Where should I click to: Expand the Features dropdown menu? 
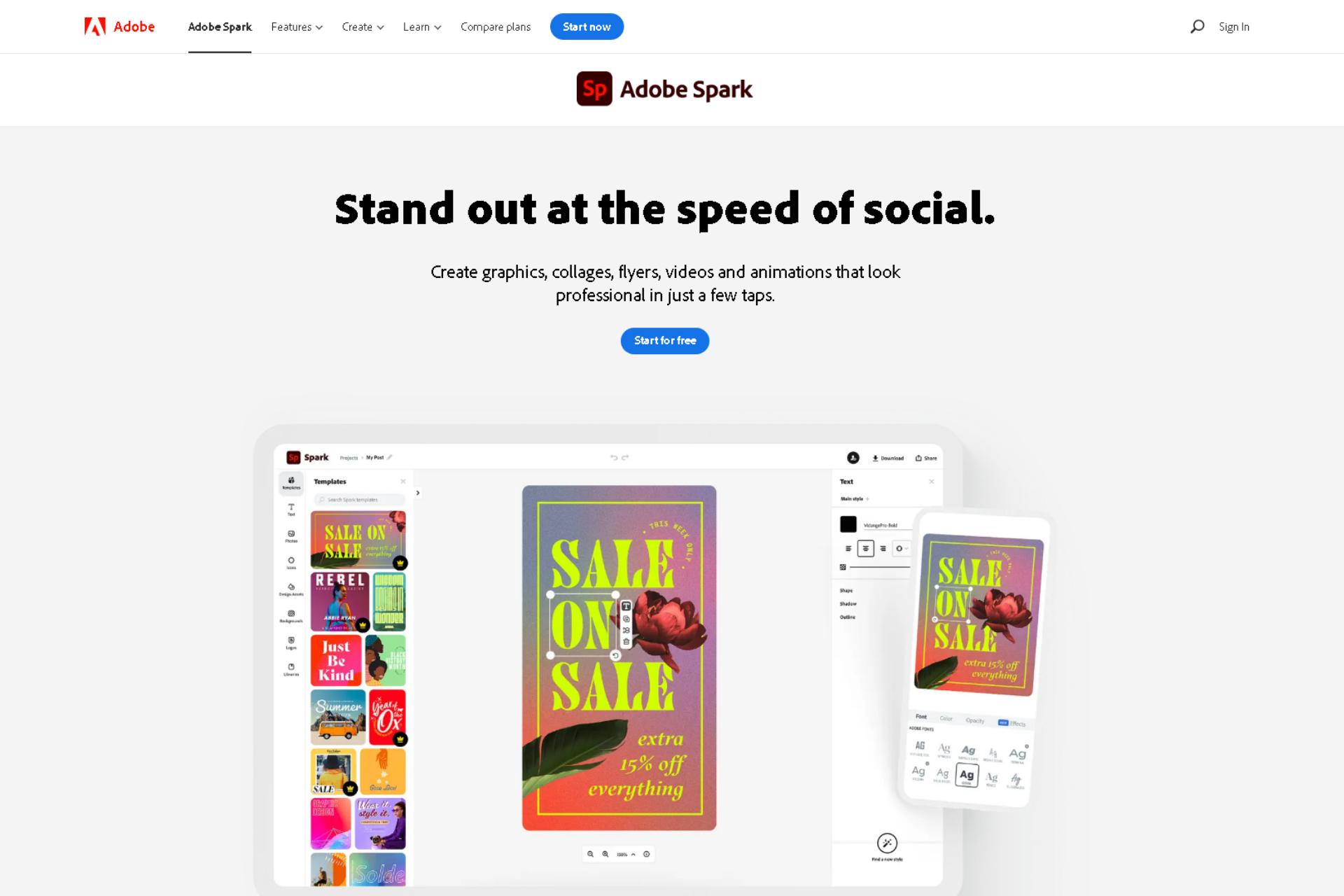tap(297, 27)
